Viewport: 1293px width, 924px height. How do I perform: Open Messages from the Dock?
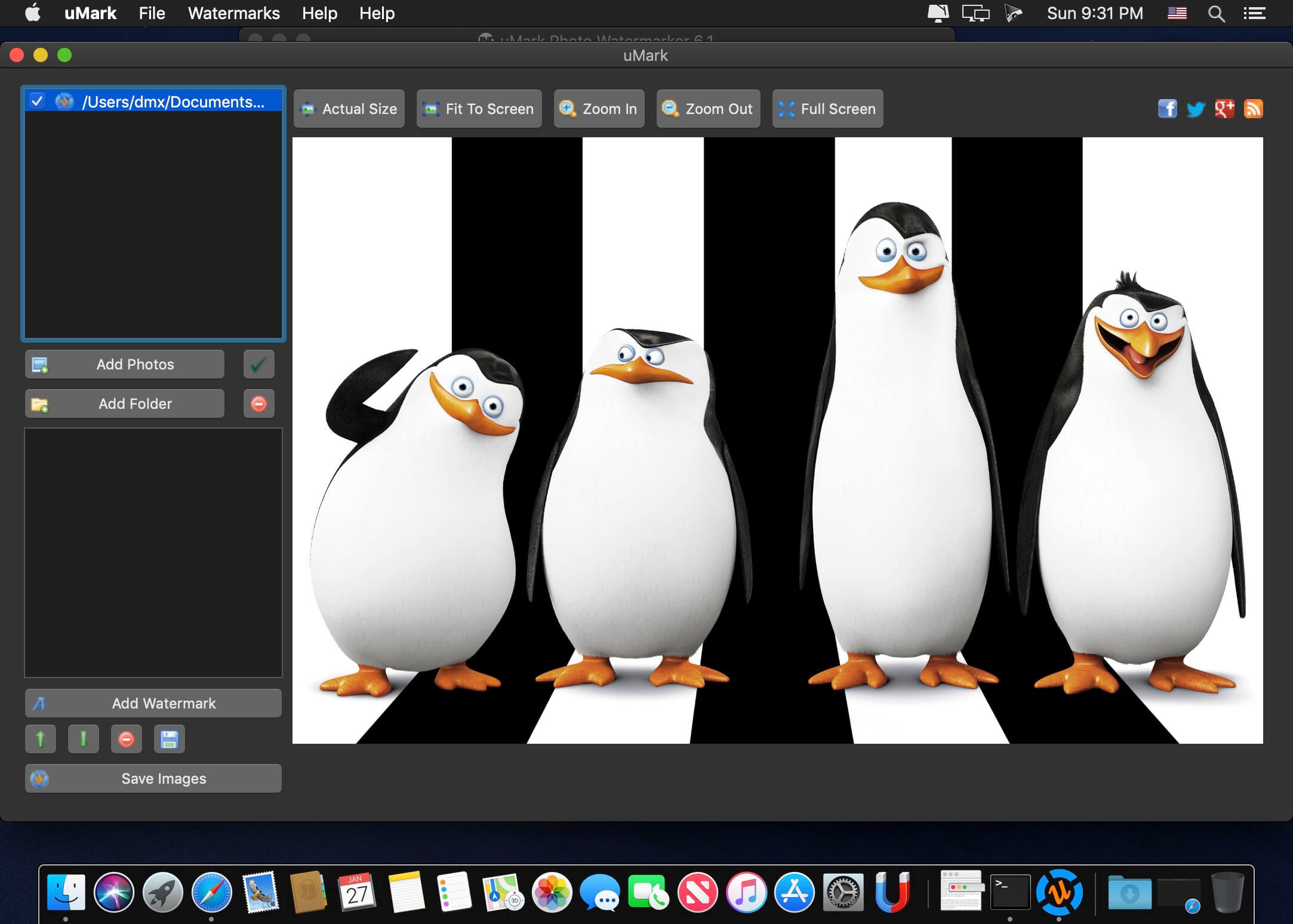point(600,892)
